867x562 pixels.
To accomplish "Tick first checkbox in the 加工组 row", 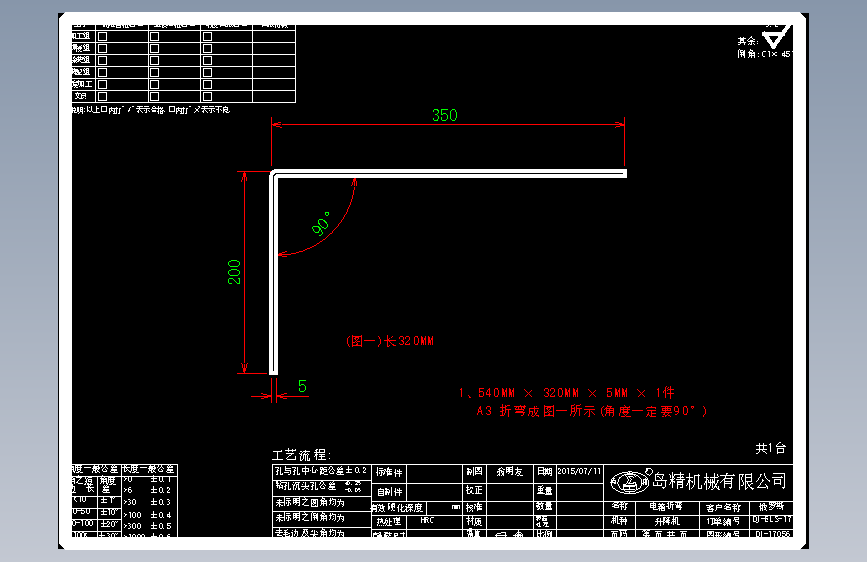I will click(x=102, y=36).
